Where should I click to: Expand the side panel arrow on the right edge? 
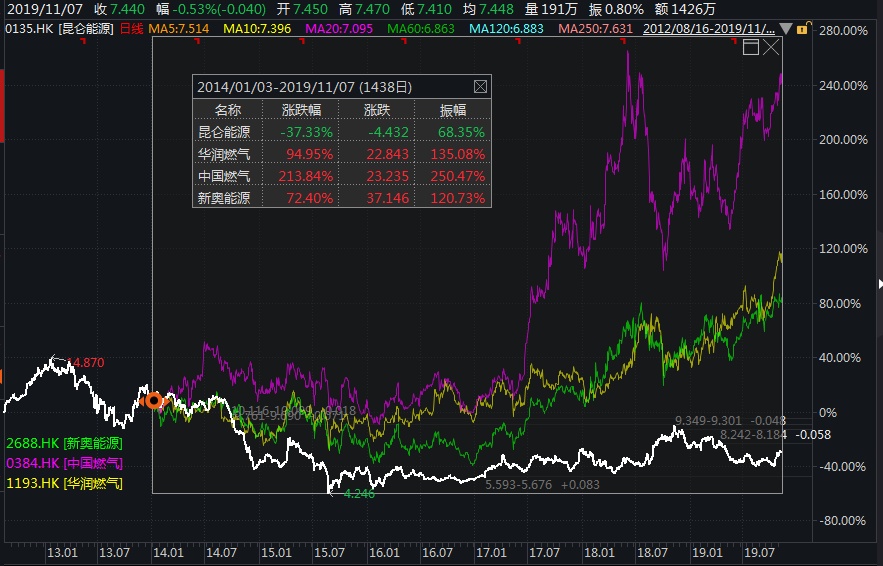pyautogui.click(x=880, y=283)
